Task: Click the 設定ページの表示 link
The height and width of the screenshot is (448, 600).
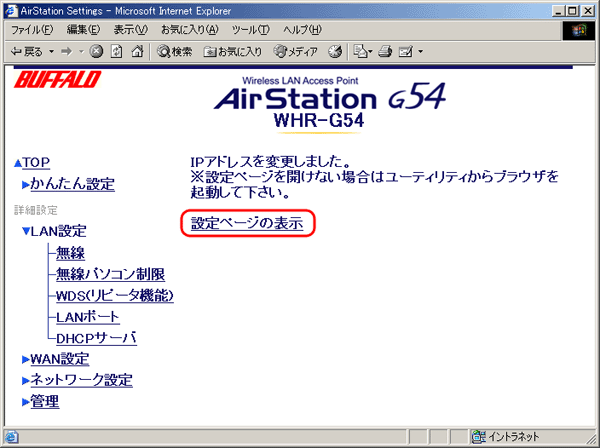Action: click(x=247, y=223)
